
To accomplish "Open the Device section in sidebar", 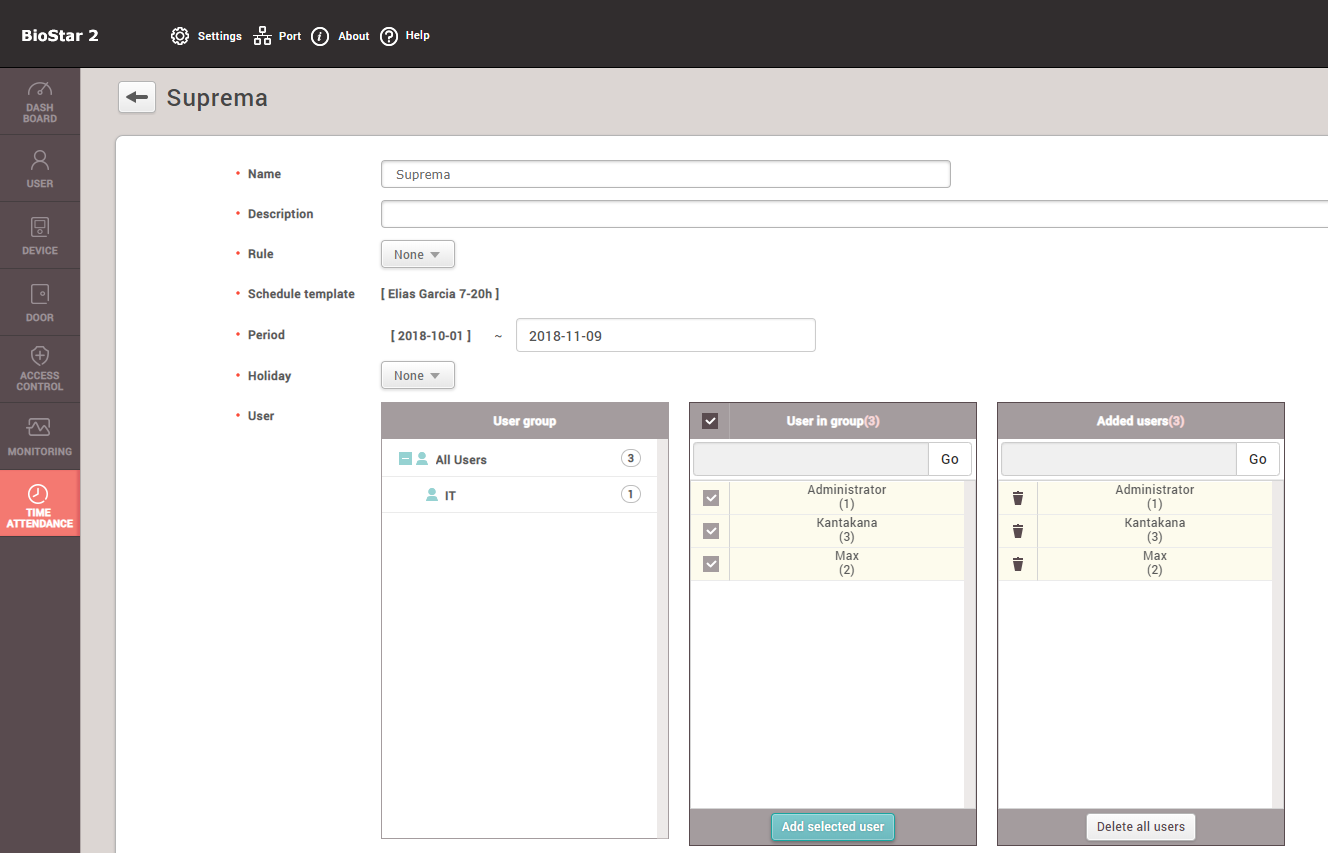I will [x=40, y=235].
